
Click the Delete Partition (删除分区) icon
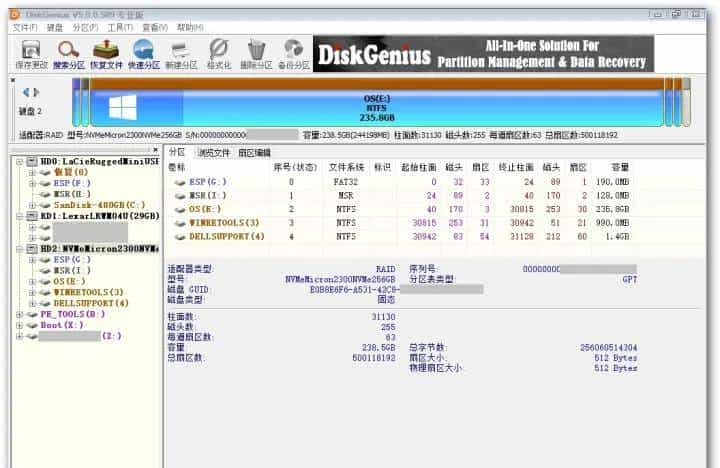pyautogui.click(x=256, y=54)
